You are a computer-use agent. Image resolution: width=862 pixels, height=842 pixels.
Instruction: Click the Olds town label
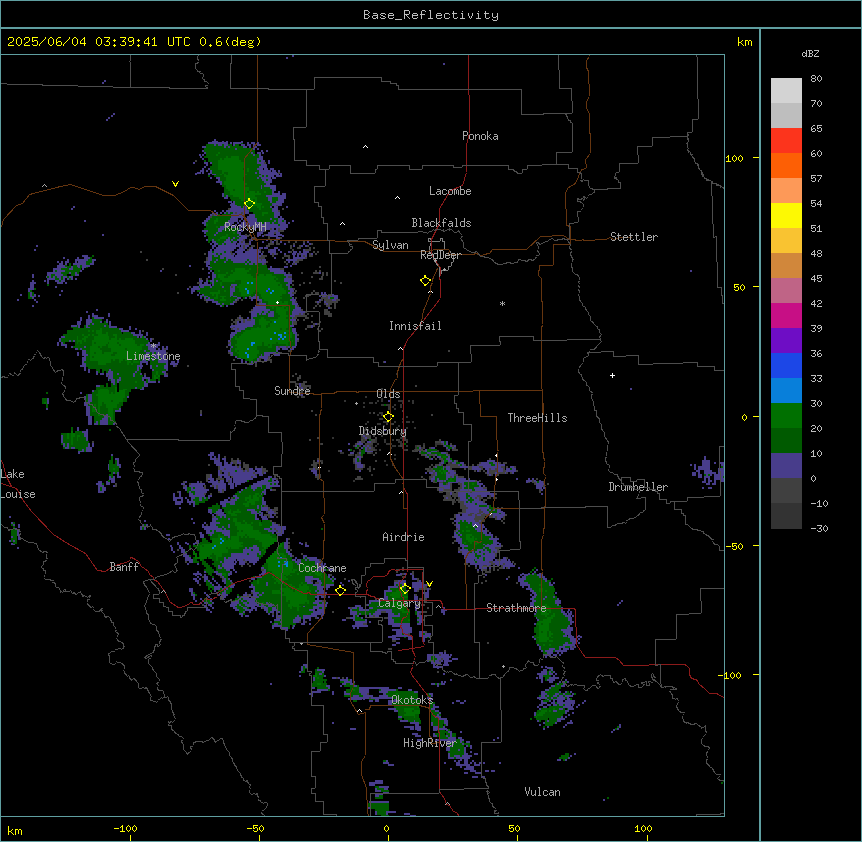pos(388,394)
